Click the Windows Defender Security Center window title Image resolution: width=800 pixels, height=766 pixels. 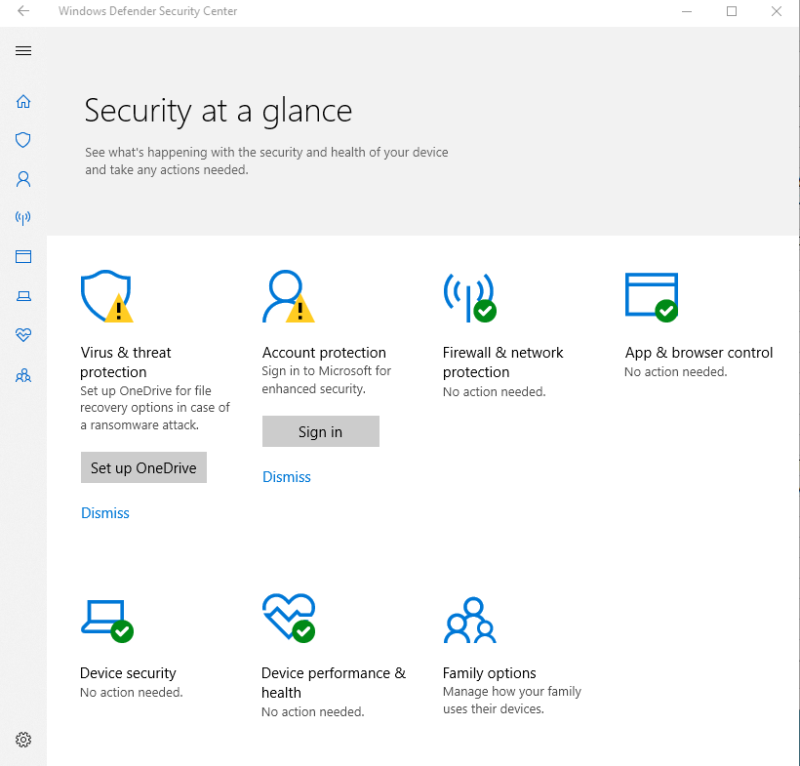pos(147,11)
